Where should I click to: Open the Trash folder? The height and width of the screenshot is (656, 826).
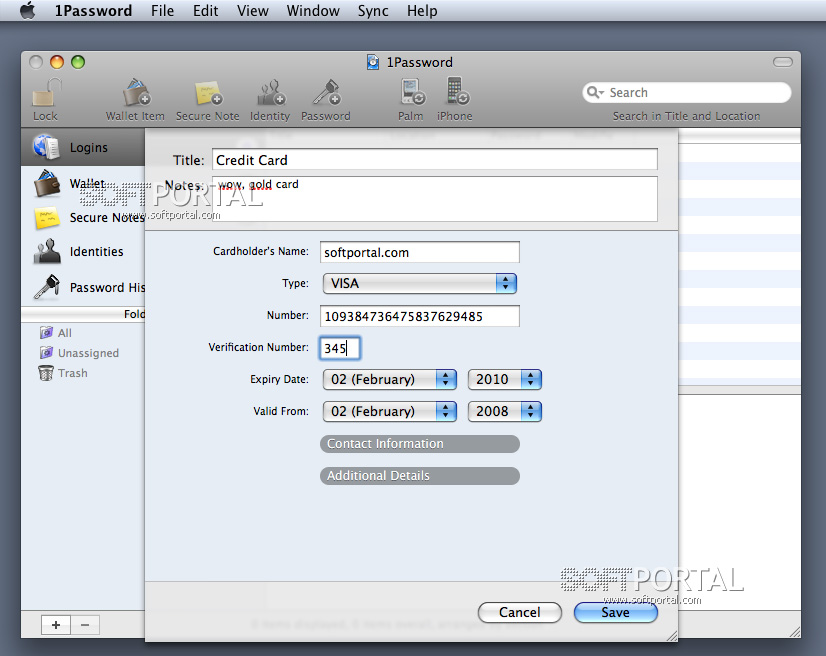point(63,373)
